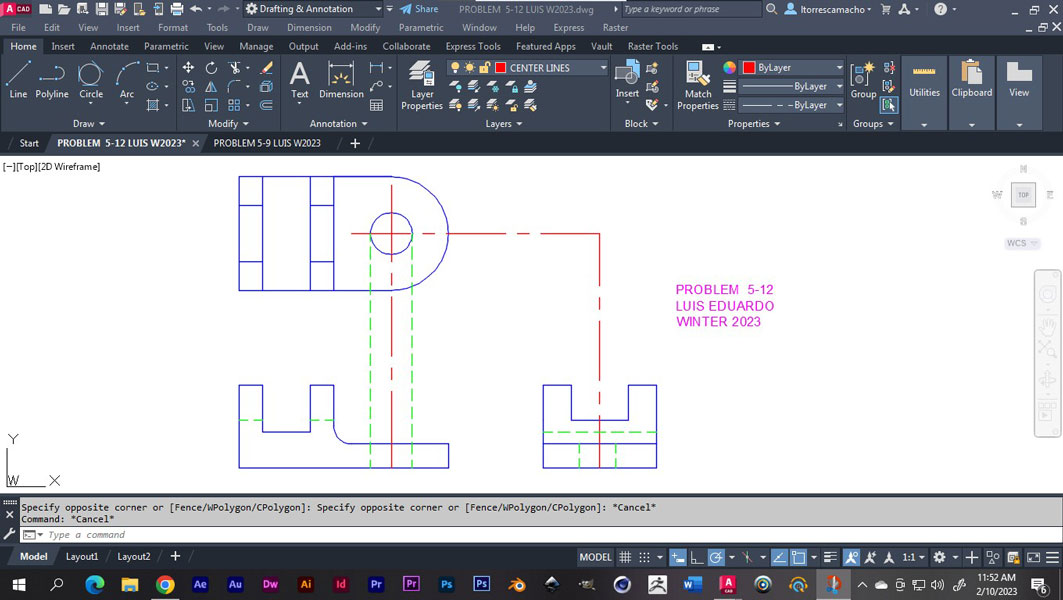Toggle grid display in status bar
Viewport: 1063px width, 600px height.
(625, 557)
